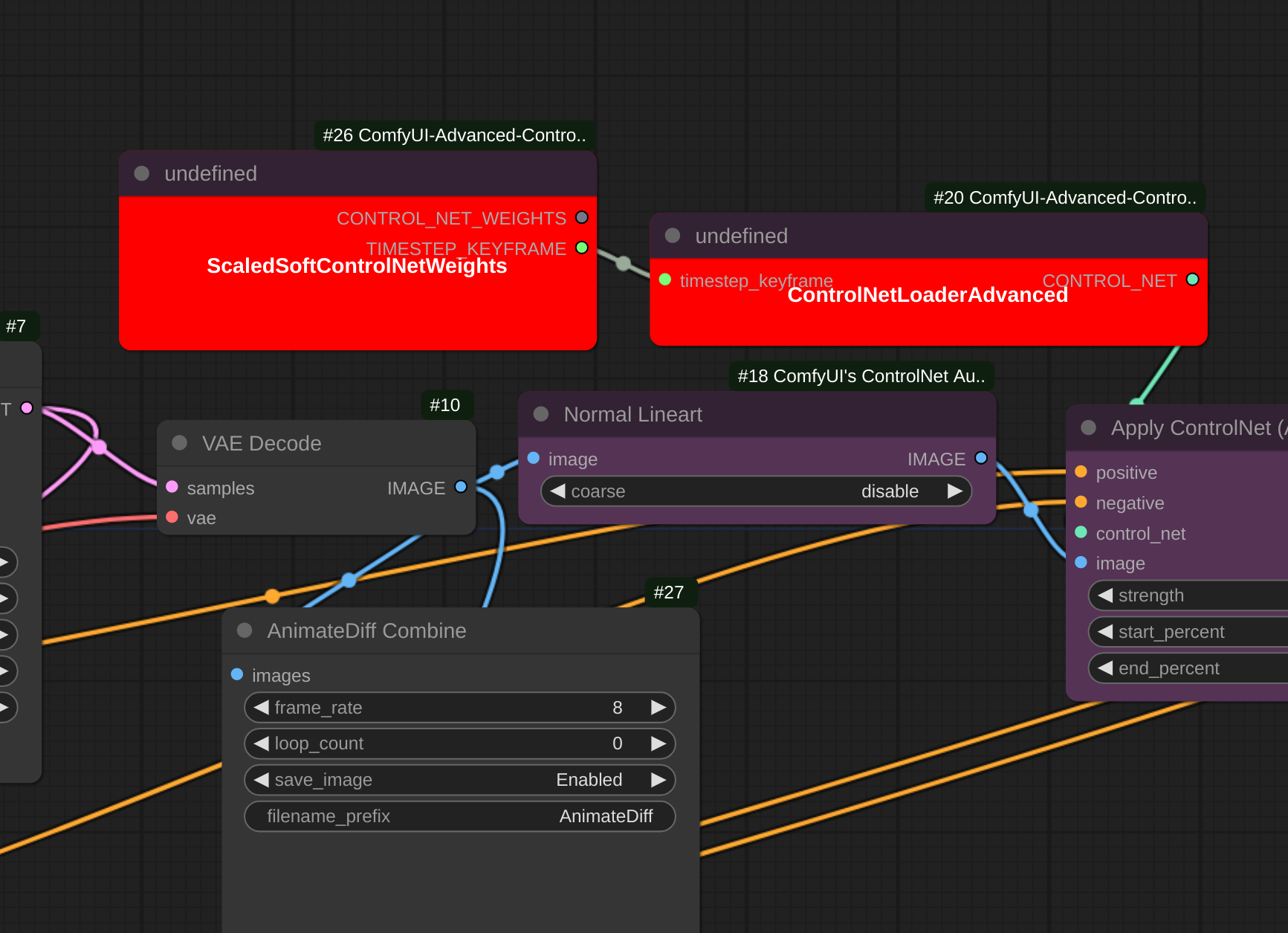Decrease loop_count using the left arrow

coord(261,743)
